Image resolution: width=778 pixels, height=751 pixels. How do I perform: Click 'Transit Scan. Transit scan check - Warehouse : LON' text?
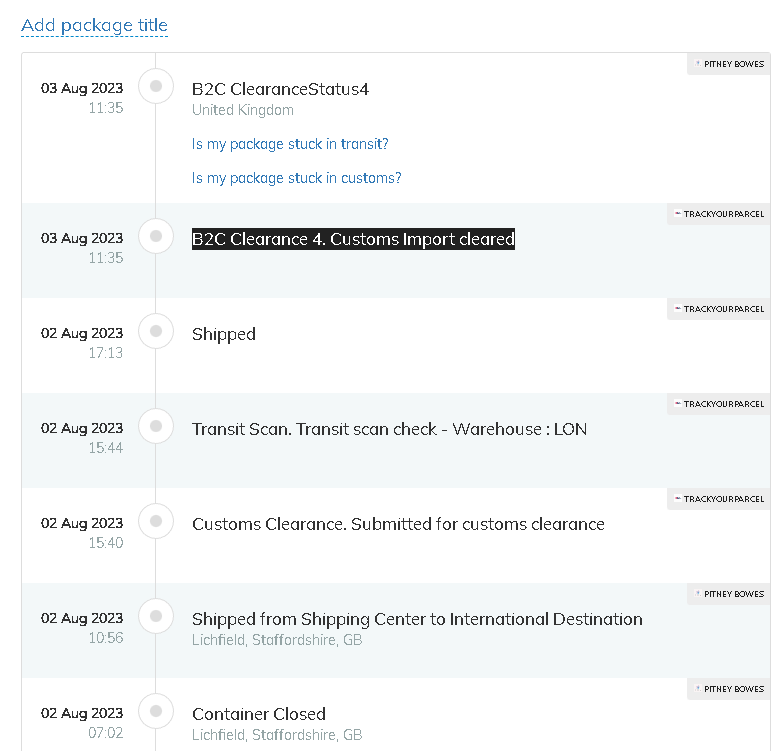coord(389,429)
